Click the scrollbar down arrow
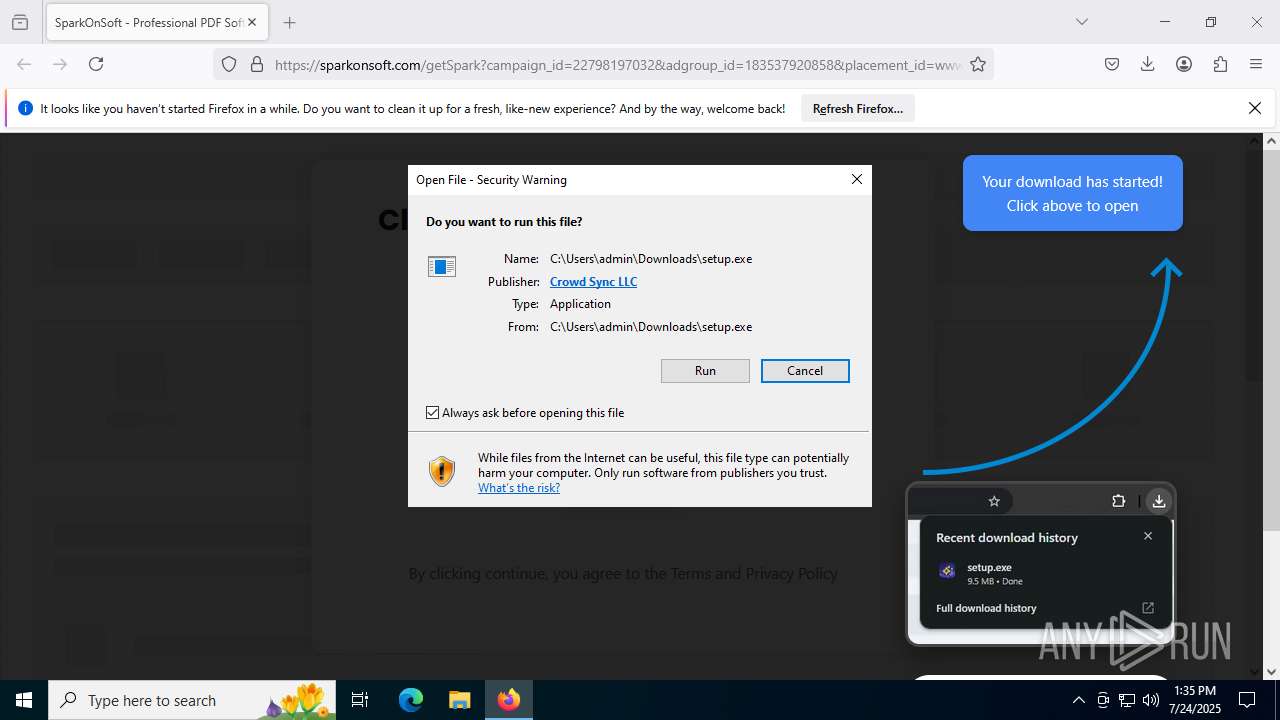1280x720 pixels. point(1272,672)
